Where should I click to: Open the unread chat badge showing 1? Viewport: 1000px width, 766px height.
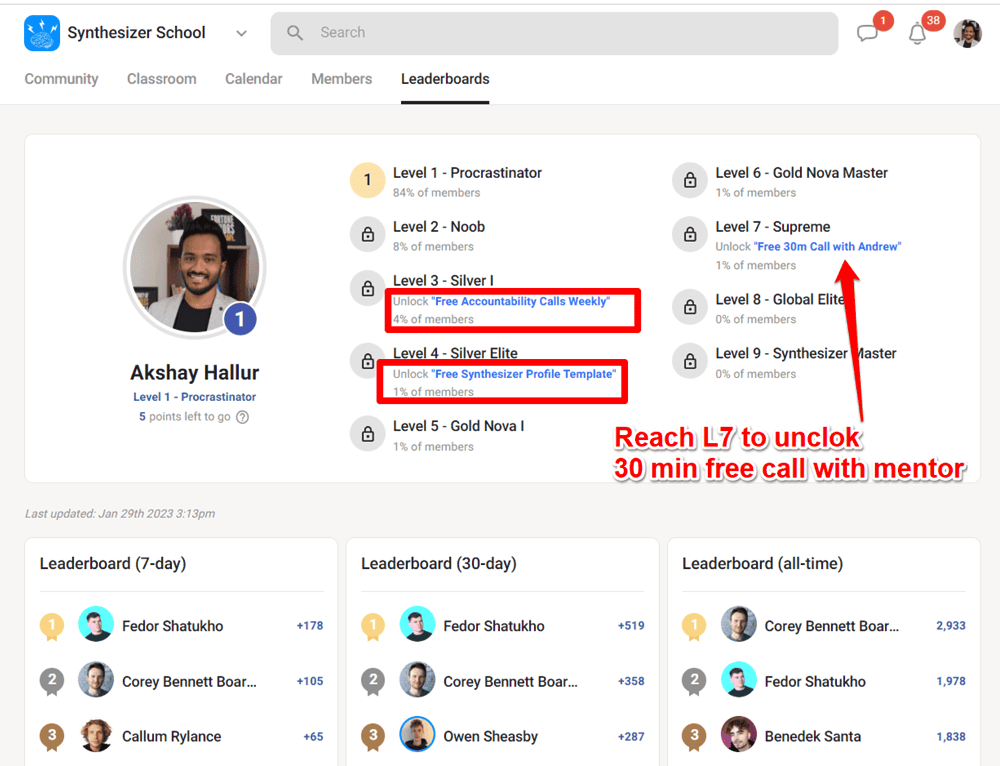coord(882,19)
